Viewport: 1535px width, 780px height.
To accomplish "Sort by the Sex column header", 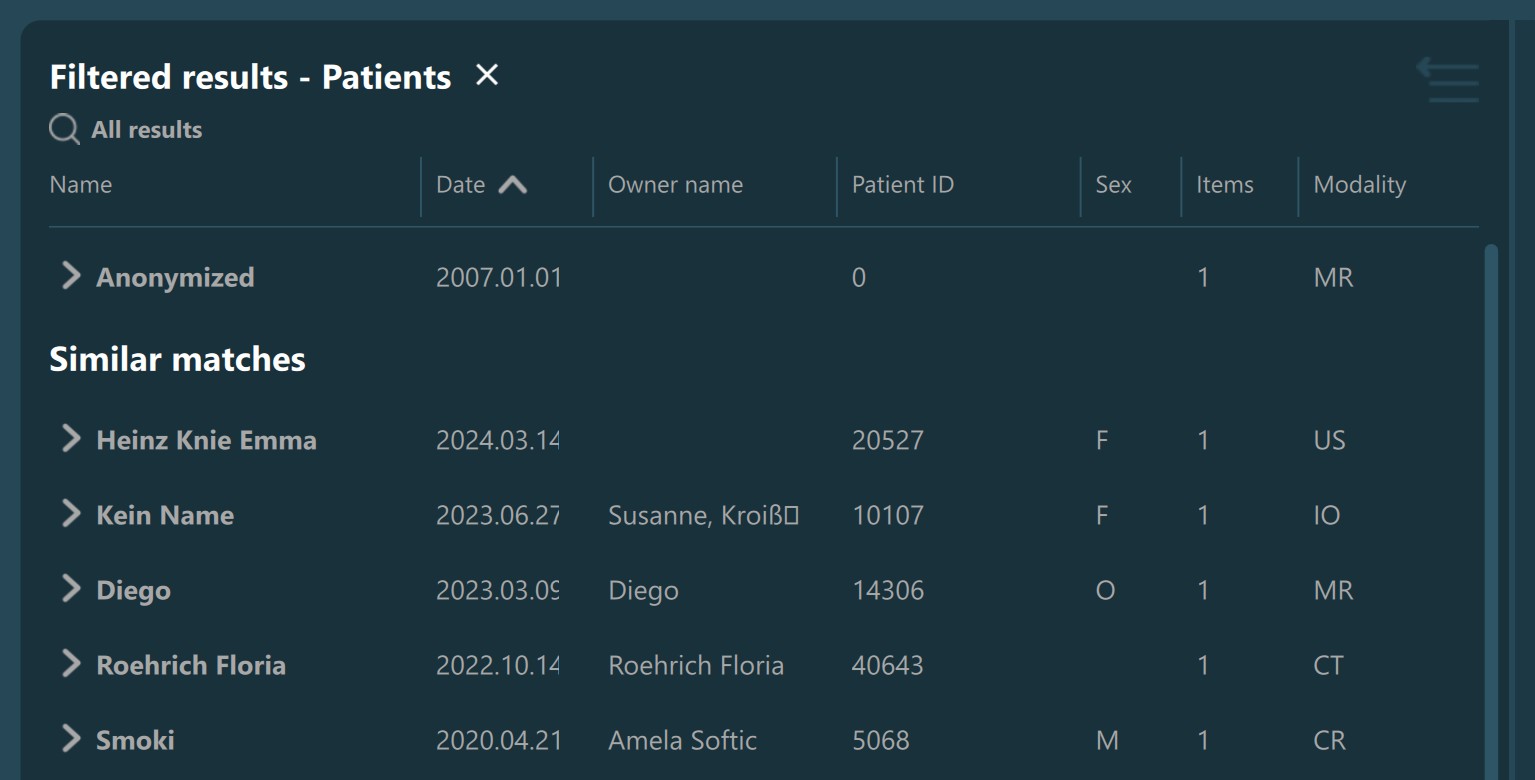I will (1113, 185).
